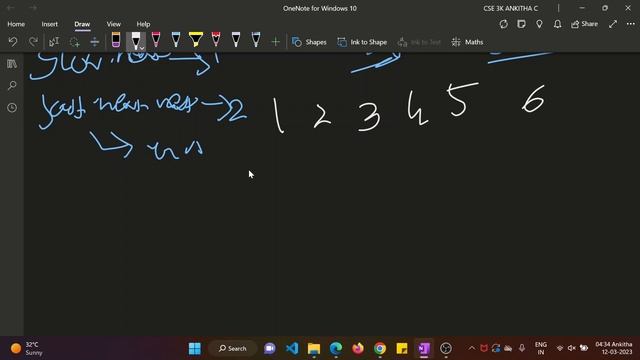Pick the white pen next to the red pencil

point(236,40)
